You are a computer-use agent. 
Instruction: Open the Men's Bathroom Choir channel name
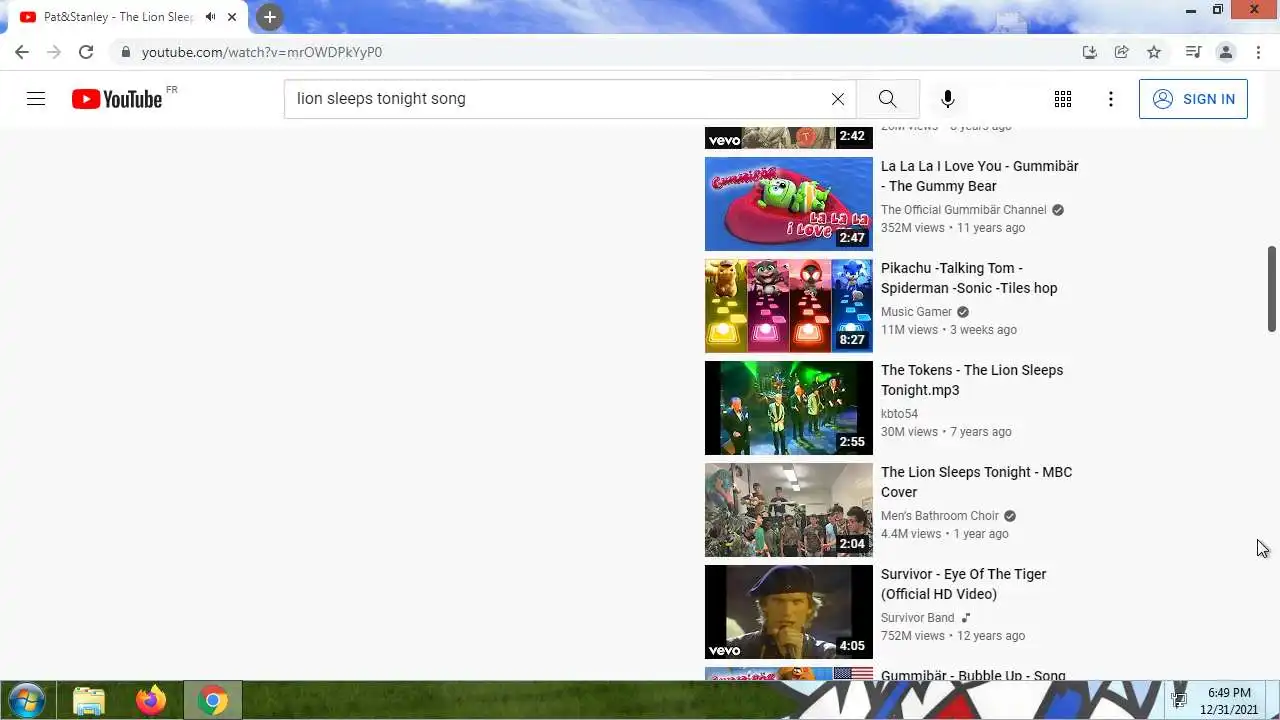click(939, 516)
